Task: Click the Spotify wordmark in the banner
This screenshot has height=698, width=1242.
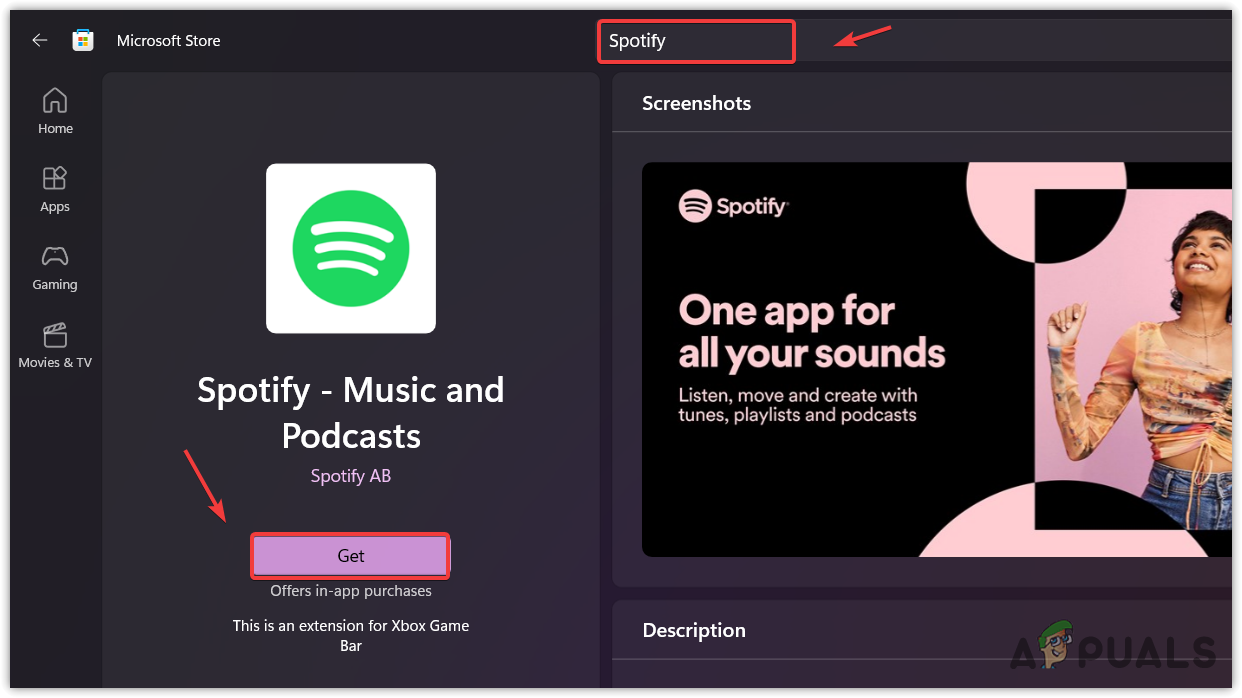Action: pyautogui.click(x=734, y=207)
